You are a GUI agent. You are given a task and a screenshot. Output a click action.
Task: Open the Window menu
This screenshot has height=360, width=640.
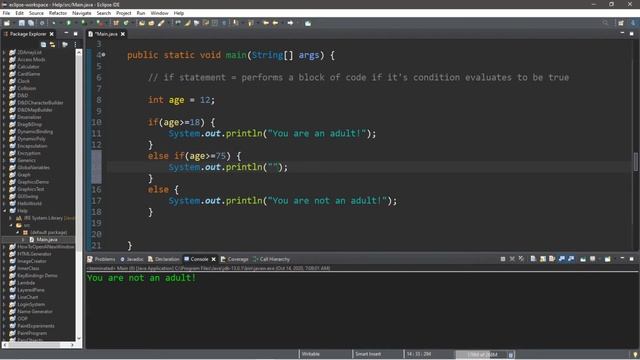click(159, 13)
